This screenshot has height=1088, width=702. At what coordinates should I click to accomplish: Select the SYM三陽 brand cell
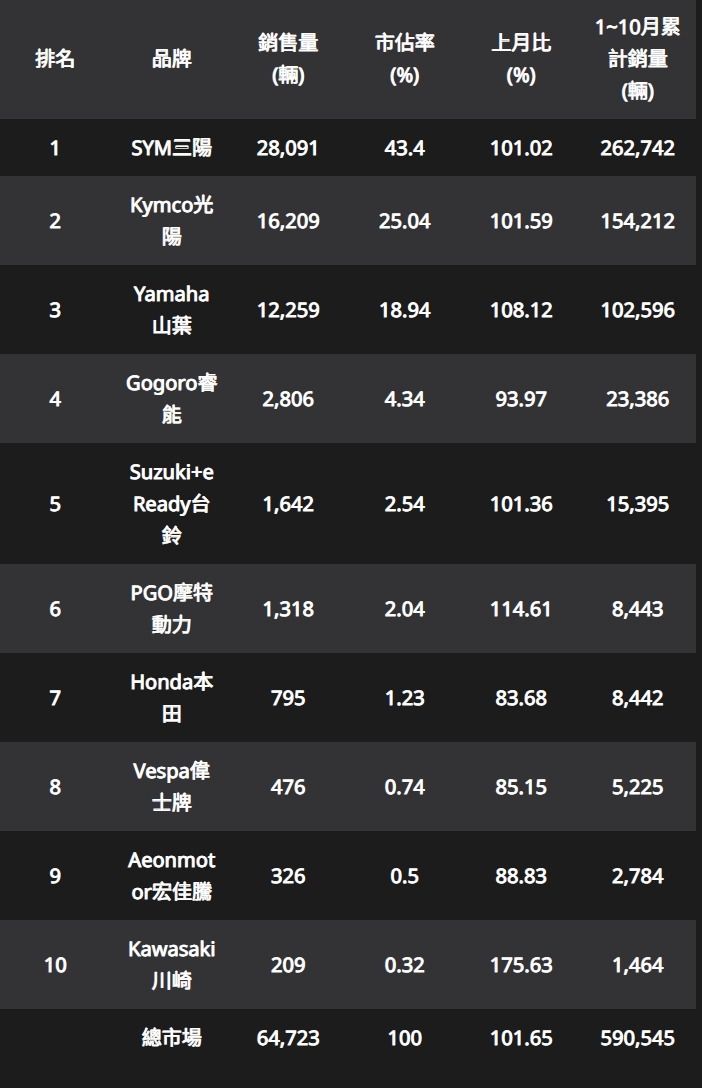point(171,148)
